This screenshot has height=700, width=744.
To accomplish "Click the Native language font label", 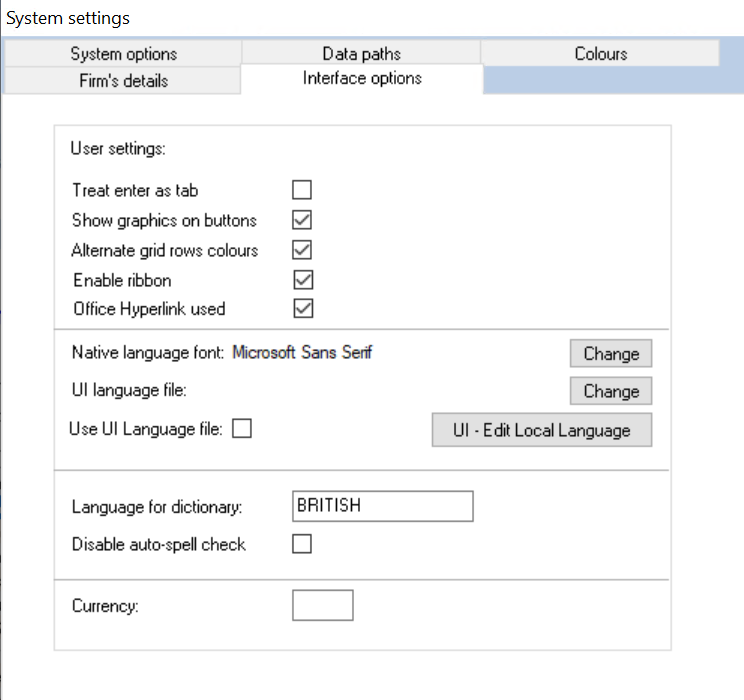I will click(148, 353).
